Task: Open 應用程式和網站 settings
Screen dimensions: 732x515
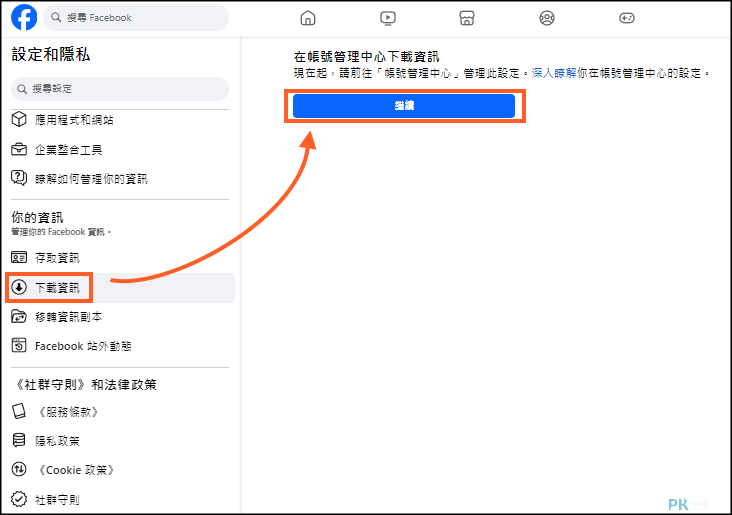Action: click(x=74, y=120)
